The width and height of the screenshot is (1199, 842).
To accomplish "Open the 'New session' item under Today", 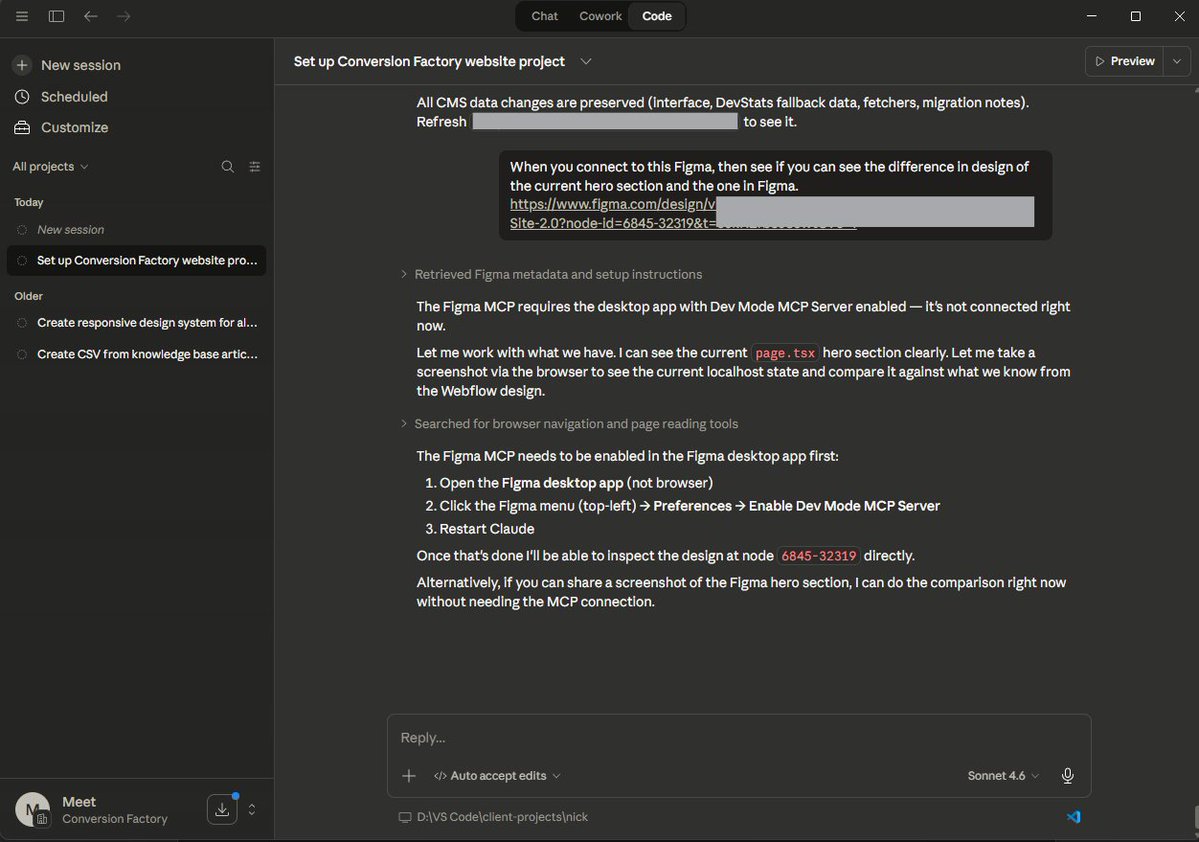I will [x=136, y=229].
